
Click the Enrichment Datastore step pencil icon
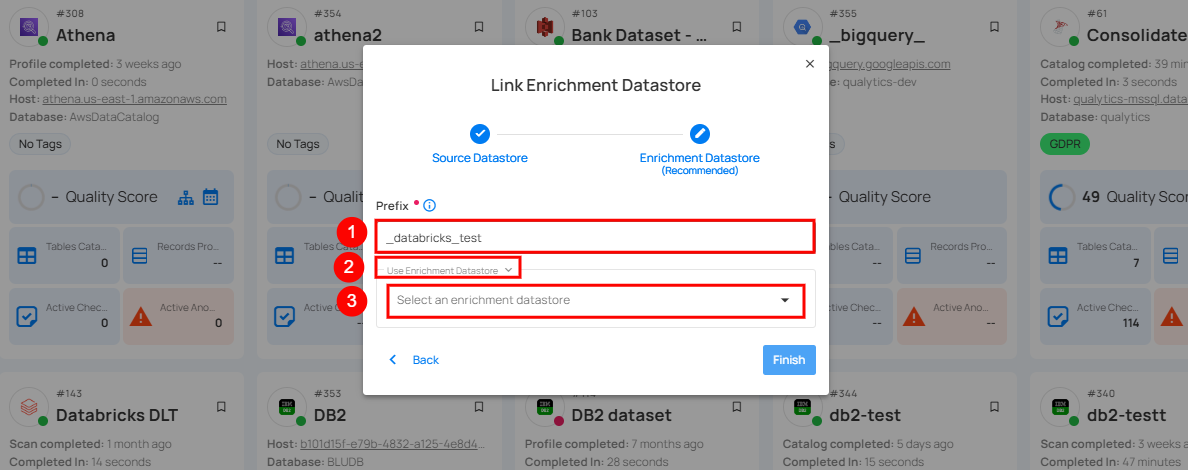pos(700,134)
